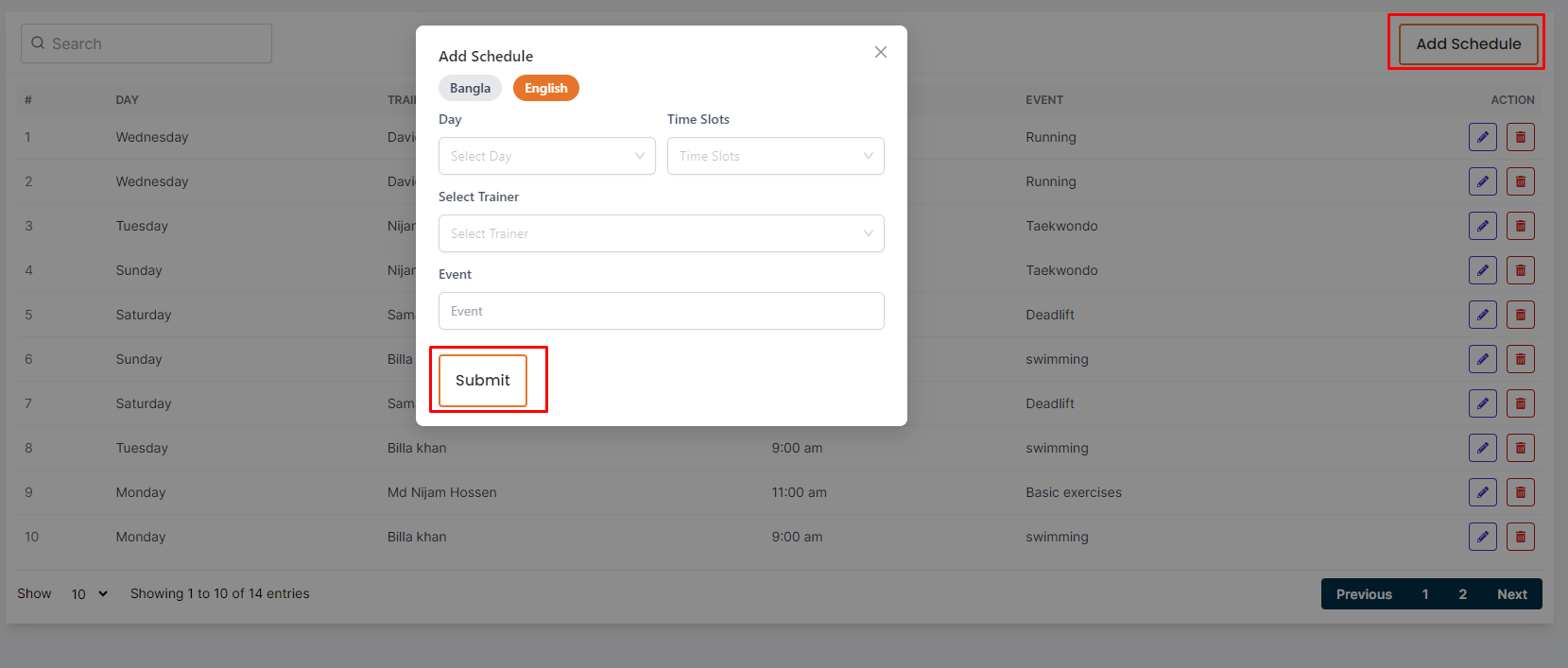Click delete trash icon for row 3 Taekwondo
The image size is (1568, 668).
pos(1520,226)
